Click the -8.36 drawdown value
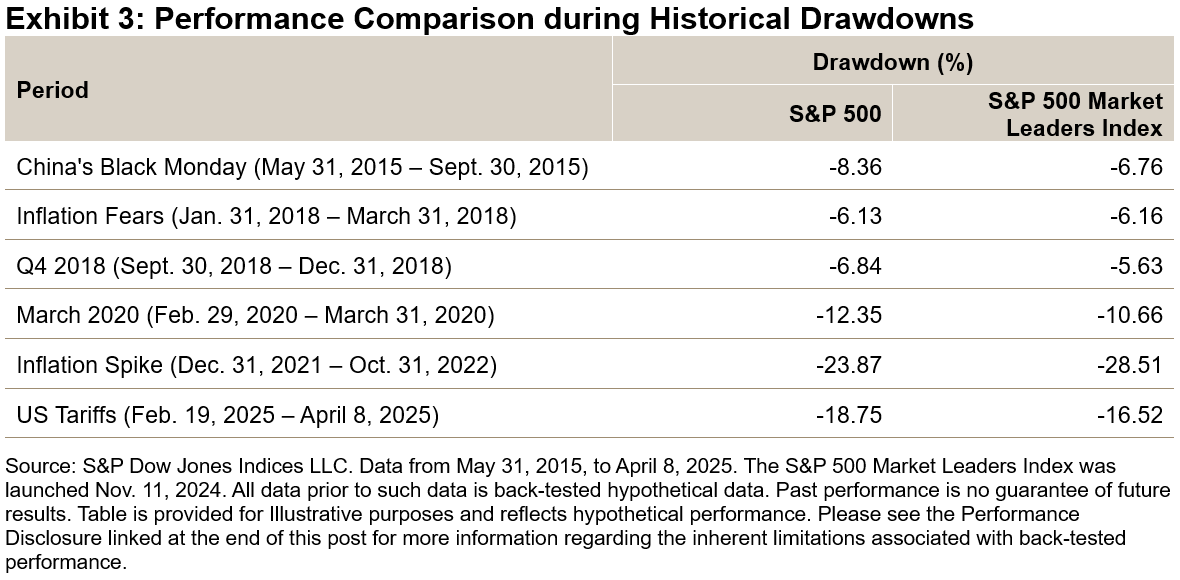This screenshot has height=580, width=1180. [855, 167]
